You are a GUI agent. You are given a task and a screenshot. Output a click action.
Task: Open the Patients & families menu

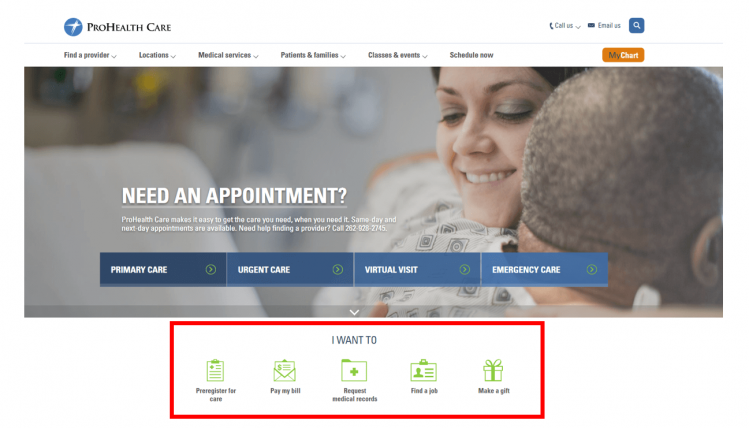tap(313, 55)
